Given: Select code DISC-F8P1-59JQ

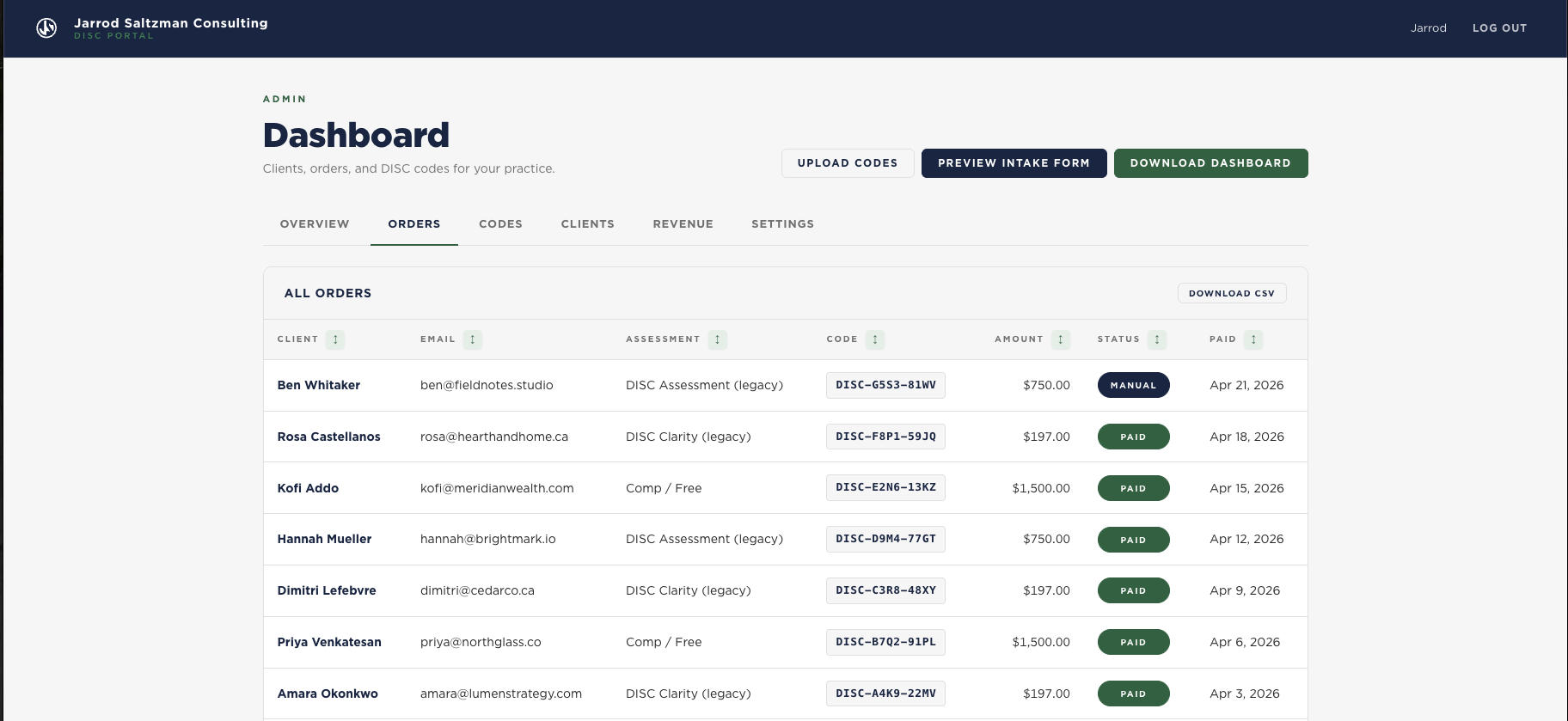Looking at the screenshot, I should 885,437.
